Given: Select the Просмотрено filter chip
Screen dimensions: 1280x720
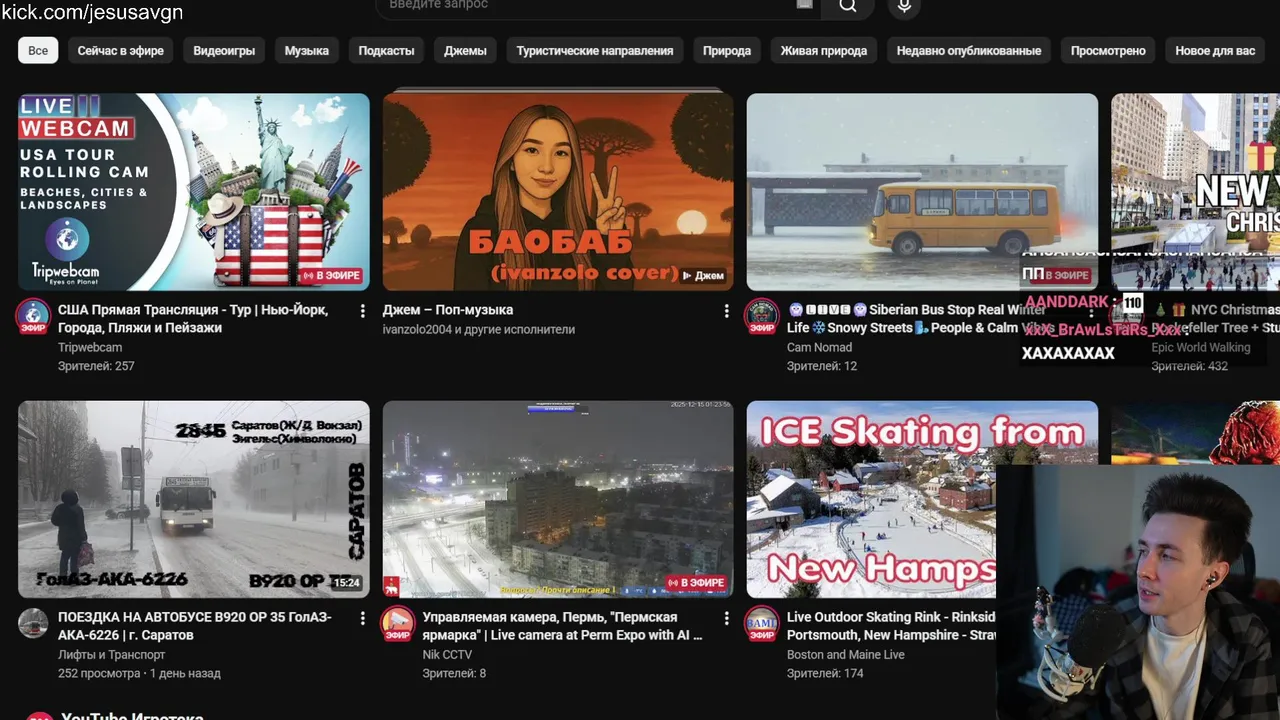Looking at the screenshot, I should [x=1108, y=50].
